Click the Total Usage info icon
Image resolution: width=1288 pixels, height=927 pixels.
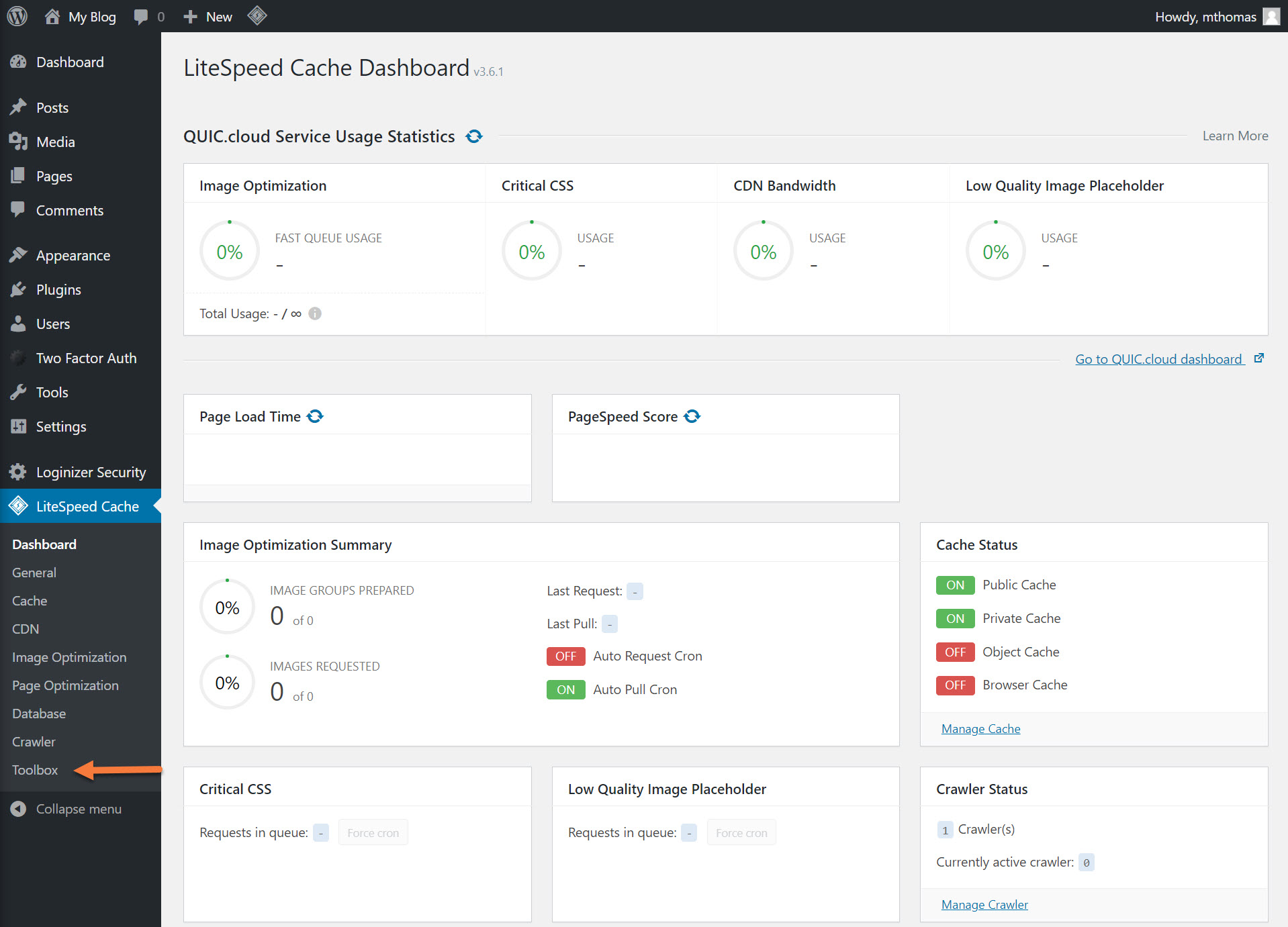[x=315, y=313]
